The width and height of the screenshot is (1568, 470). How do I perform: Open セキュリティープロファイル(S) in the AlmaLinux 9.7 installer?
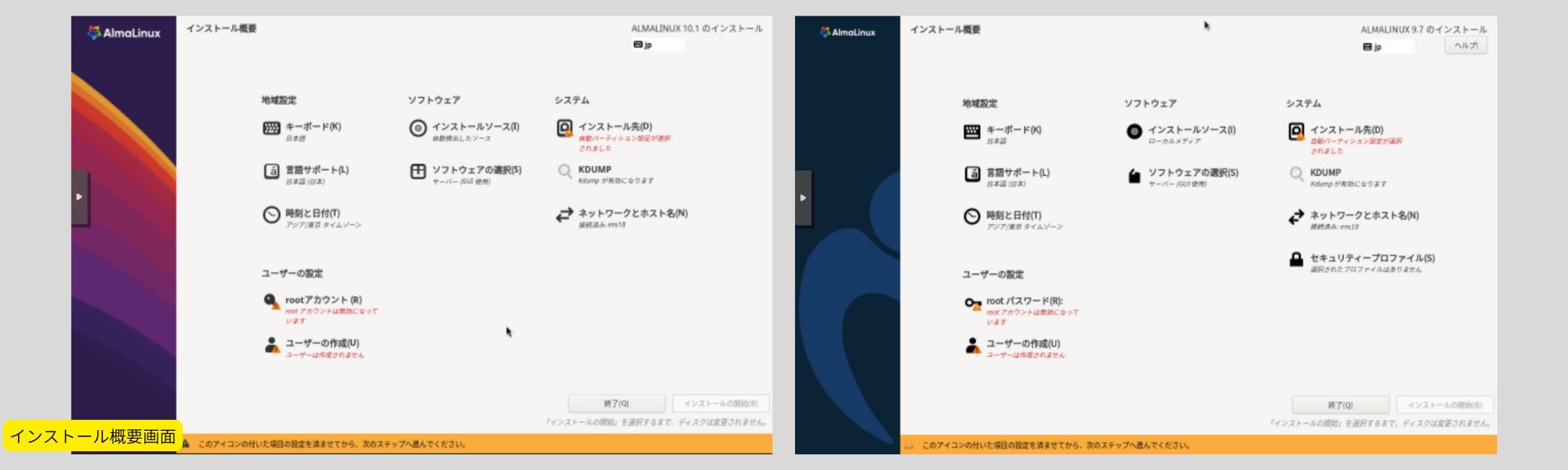coord(1362,262)
